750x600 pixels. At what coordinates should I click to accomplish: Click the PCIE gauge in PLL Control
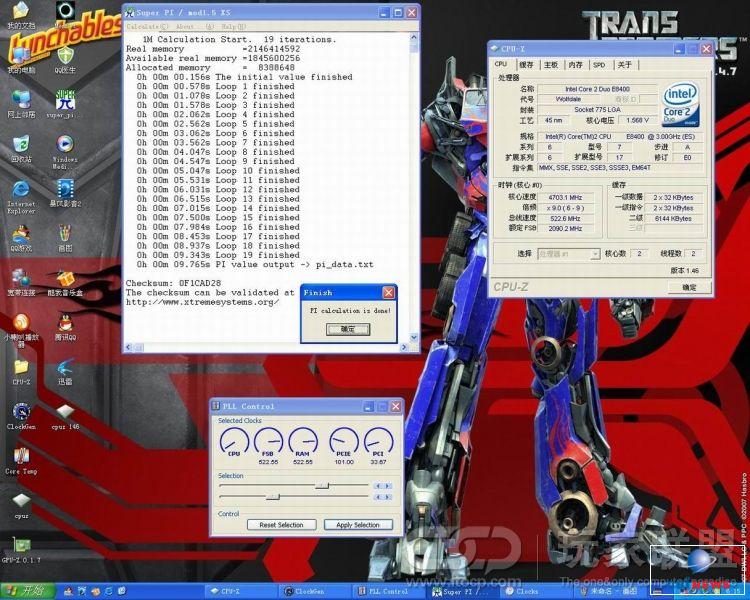click(x=344, y=442)
